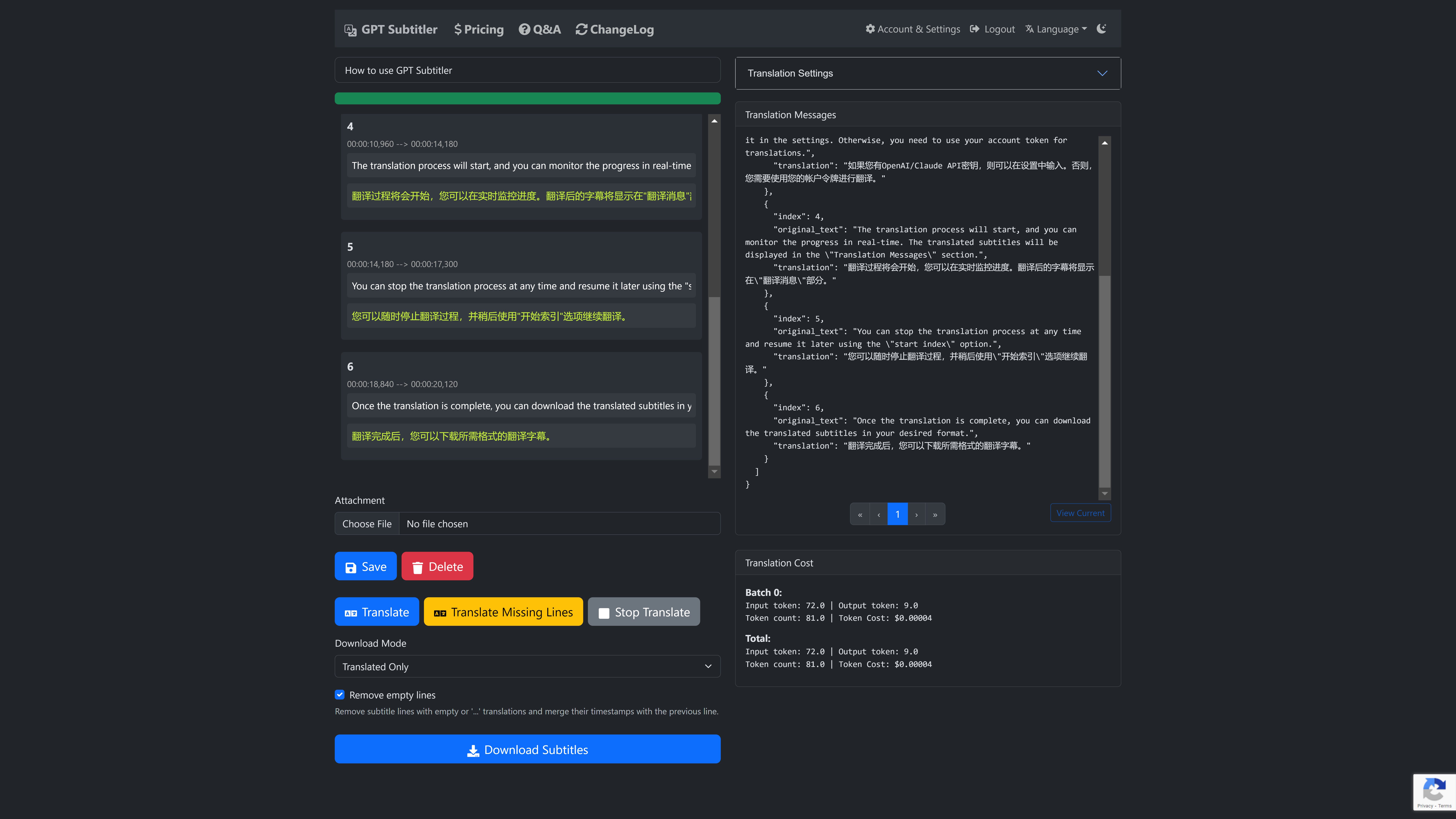Image resolution: width=1456 pixels, height=819 pixels.
Task: Click the GPT Subtitler logo icon
Action: point(350,30)
